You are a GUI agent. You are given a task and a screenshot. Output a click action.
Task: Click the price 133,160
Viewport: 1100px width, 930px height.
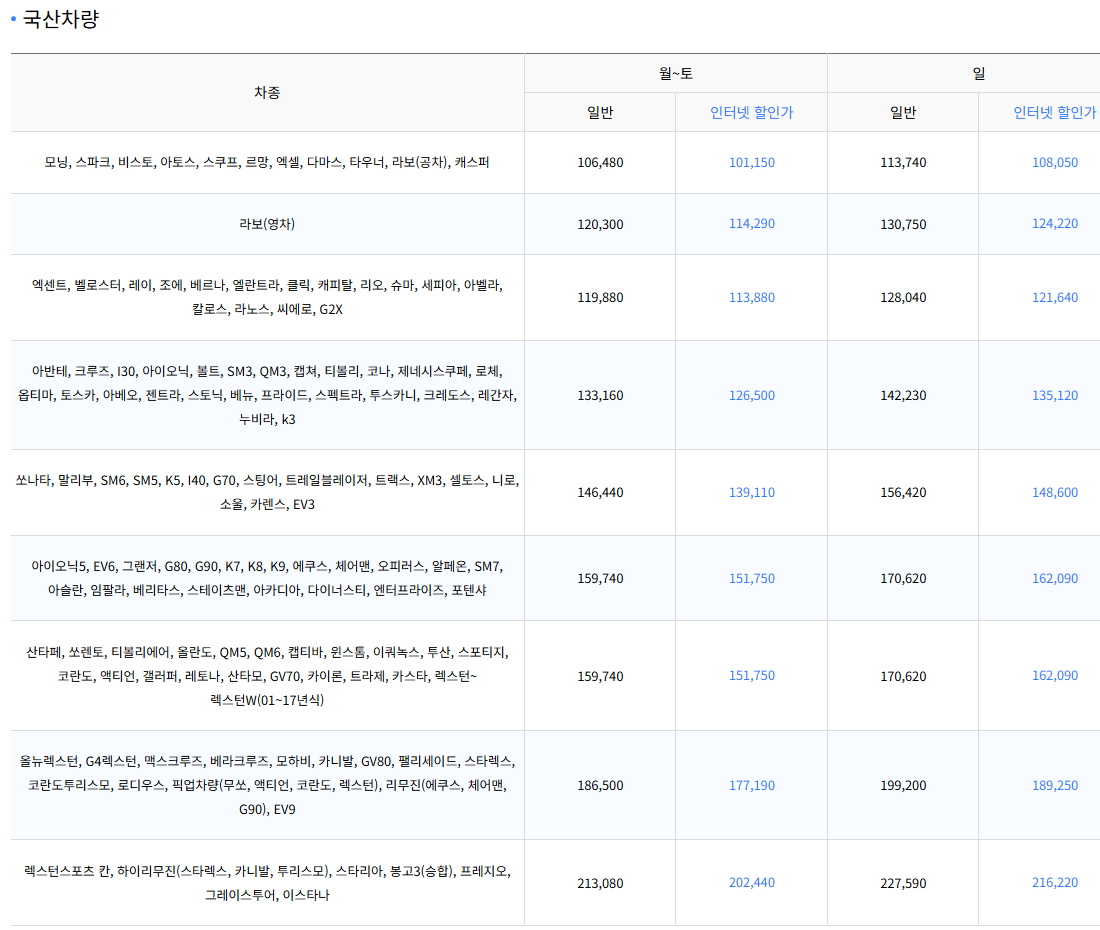tap(600, 395)
